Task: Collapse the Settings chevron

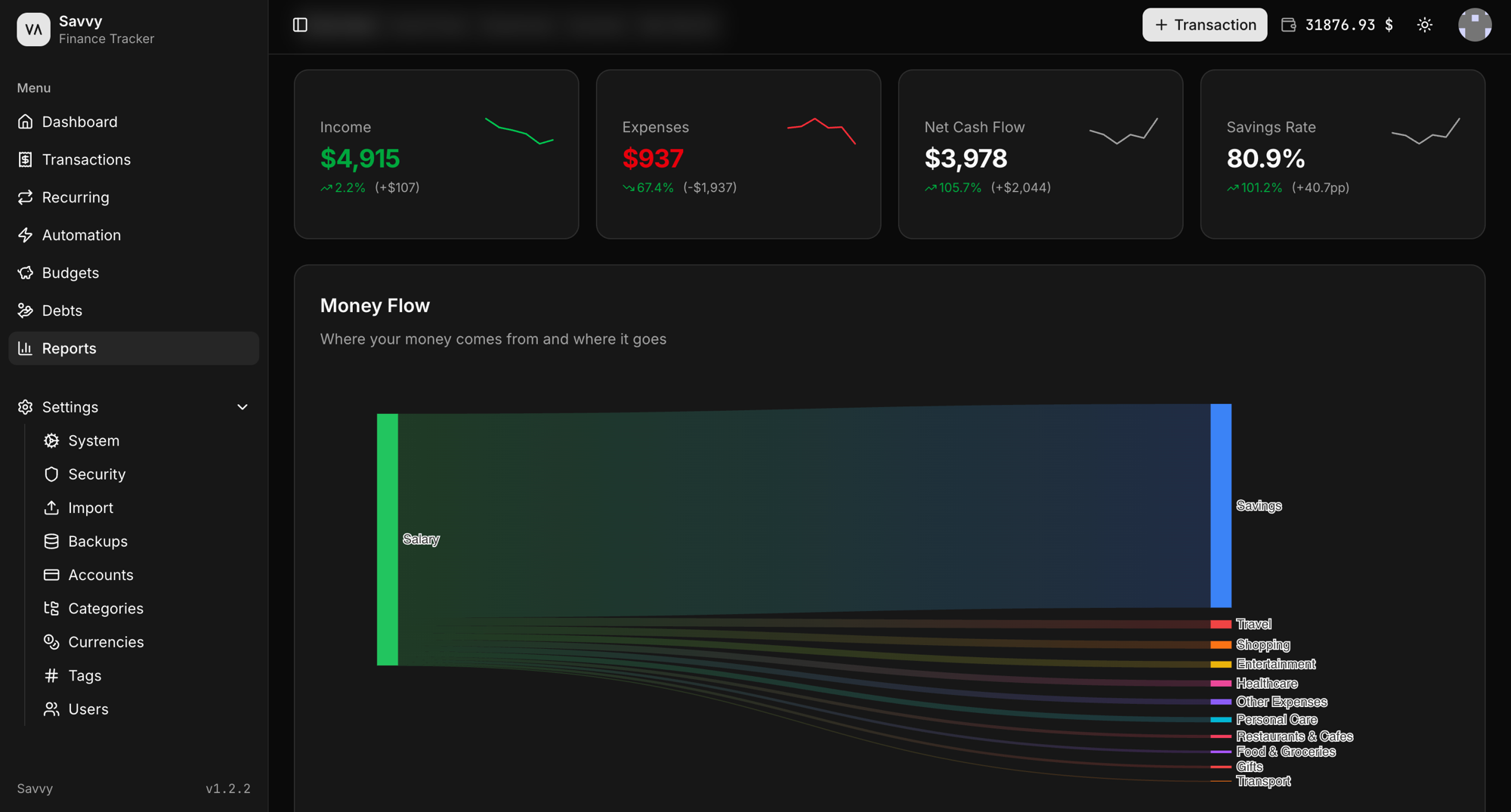Action: coord(243,407)
